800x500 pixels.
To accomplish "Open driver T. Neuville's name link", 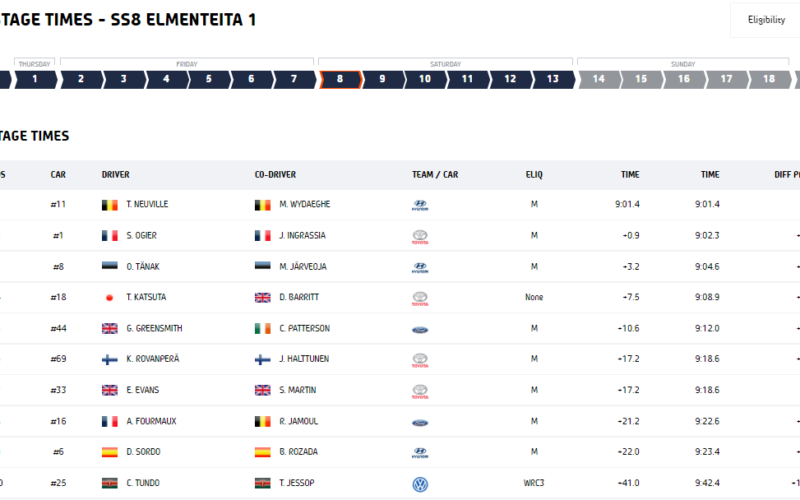I will click(147, 204).
